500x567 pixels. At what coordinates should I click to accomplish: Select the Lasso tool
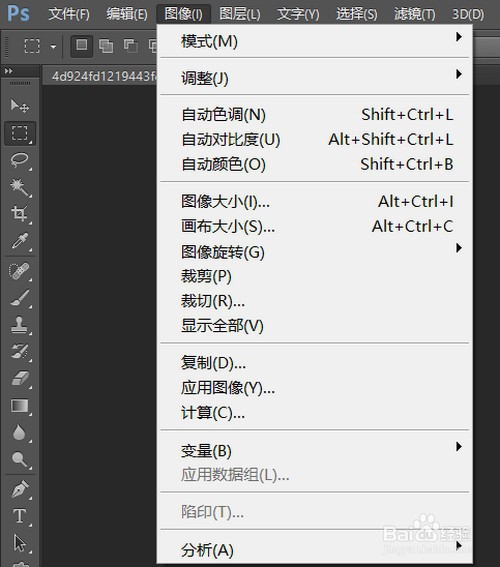[x=20, y=160]
